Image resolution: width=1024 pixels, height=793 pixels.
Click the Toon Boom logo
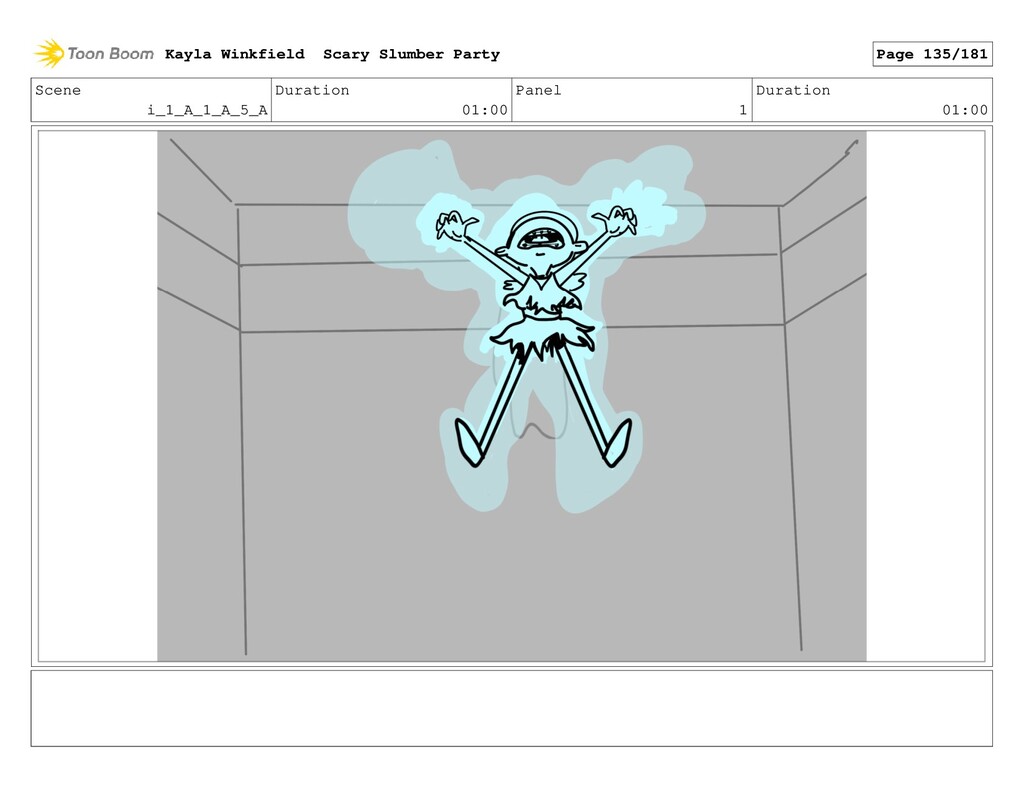pos(94,54)
